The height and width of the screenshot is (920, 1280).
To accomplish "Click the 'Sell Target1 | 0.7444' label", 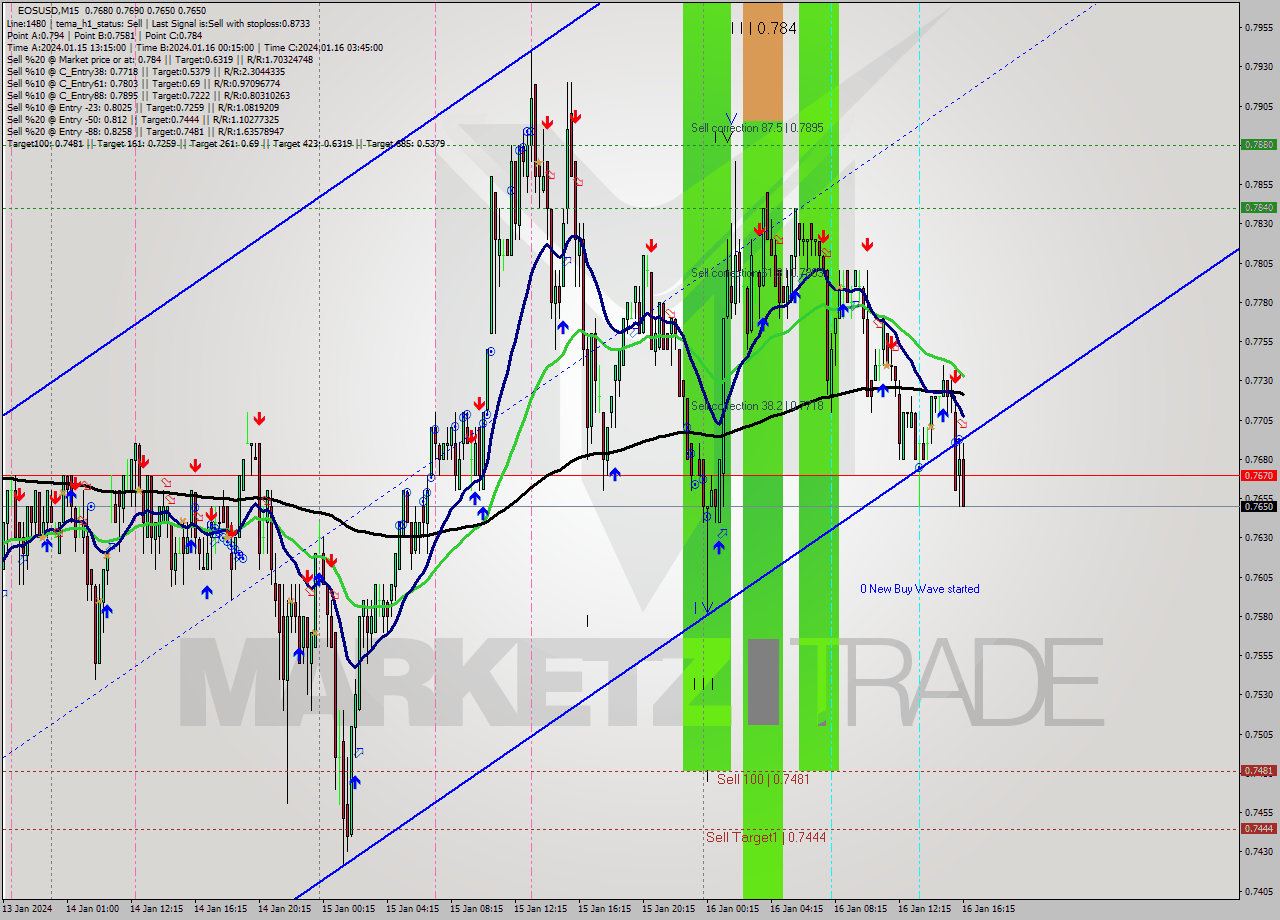I will point(766,837).
